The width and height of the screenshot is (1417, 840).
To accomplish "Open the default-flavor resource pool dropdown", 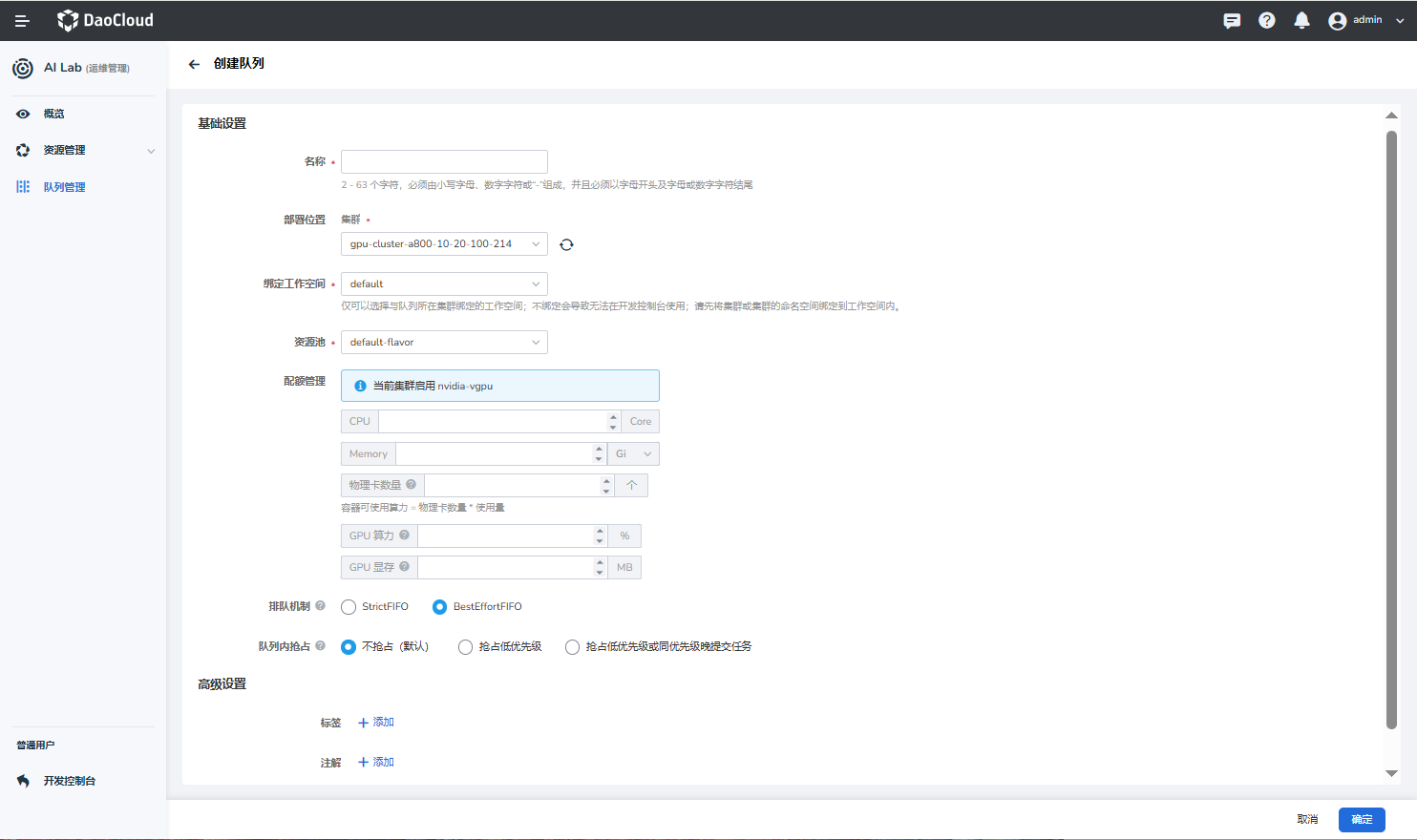I will [444, 342].
